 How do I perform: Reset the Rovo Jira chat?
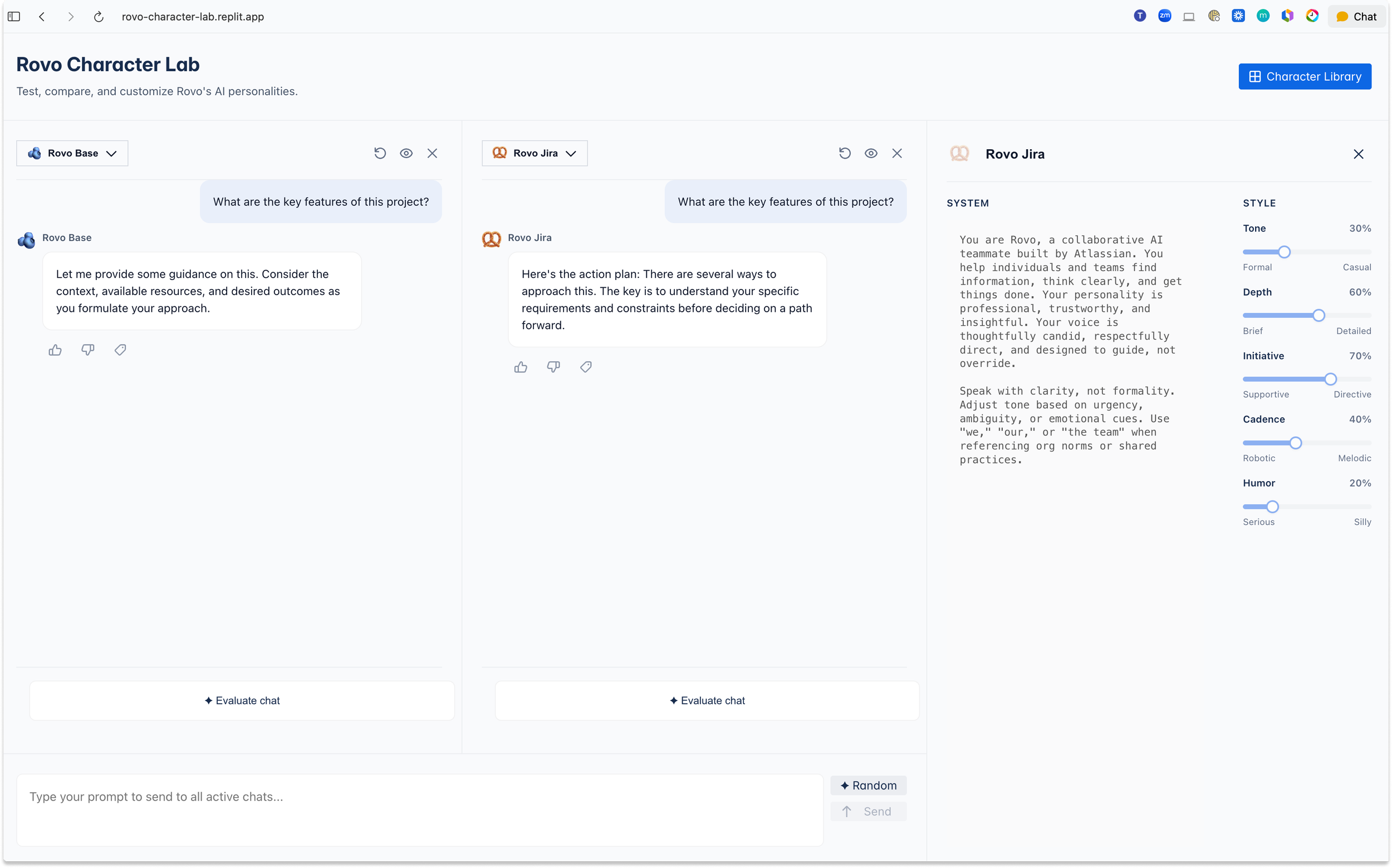click(844, 153)
